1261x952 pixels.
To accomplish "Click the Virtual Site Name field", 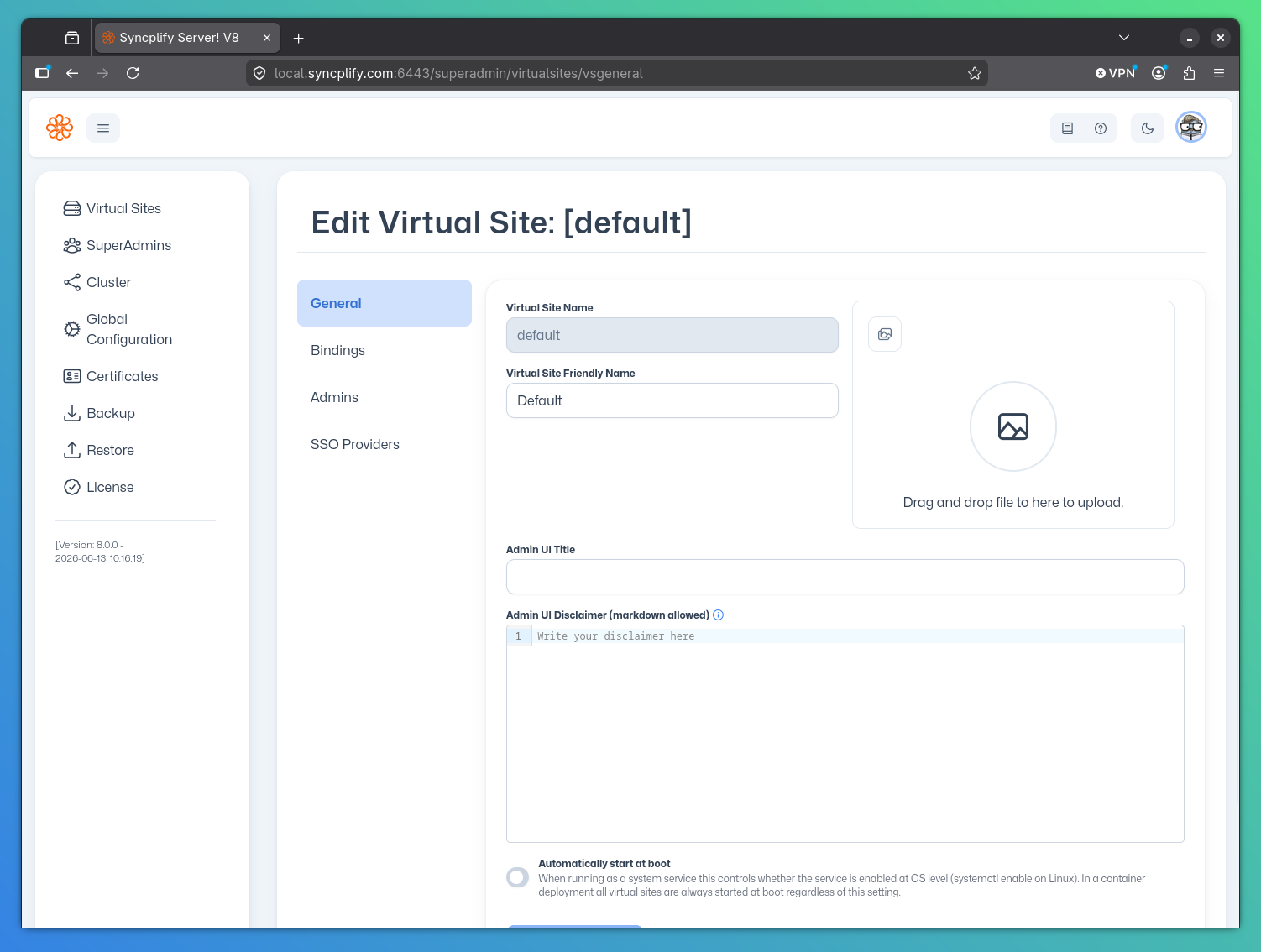I will point(672,335).
